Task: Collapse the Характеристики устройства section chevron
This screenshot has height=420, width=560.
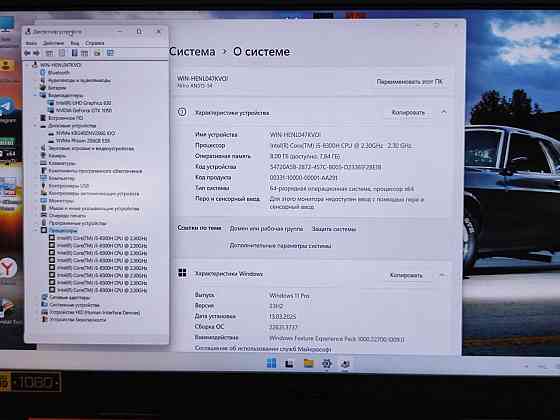Action: pos(444,112)
